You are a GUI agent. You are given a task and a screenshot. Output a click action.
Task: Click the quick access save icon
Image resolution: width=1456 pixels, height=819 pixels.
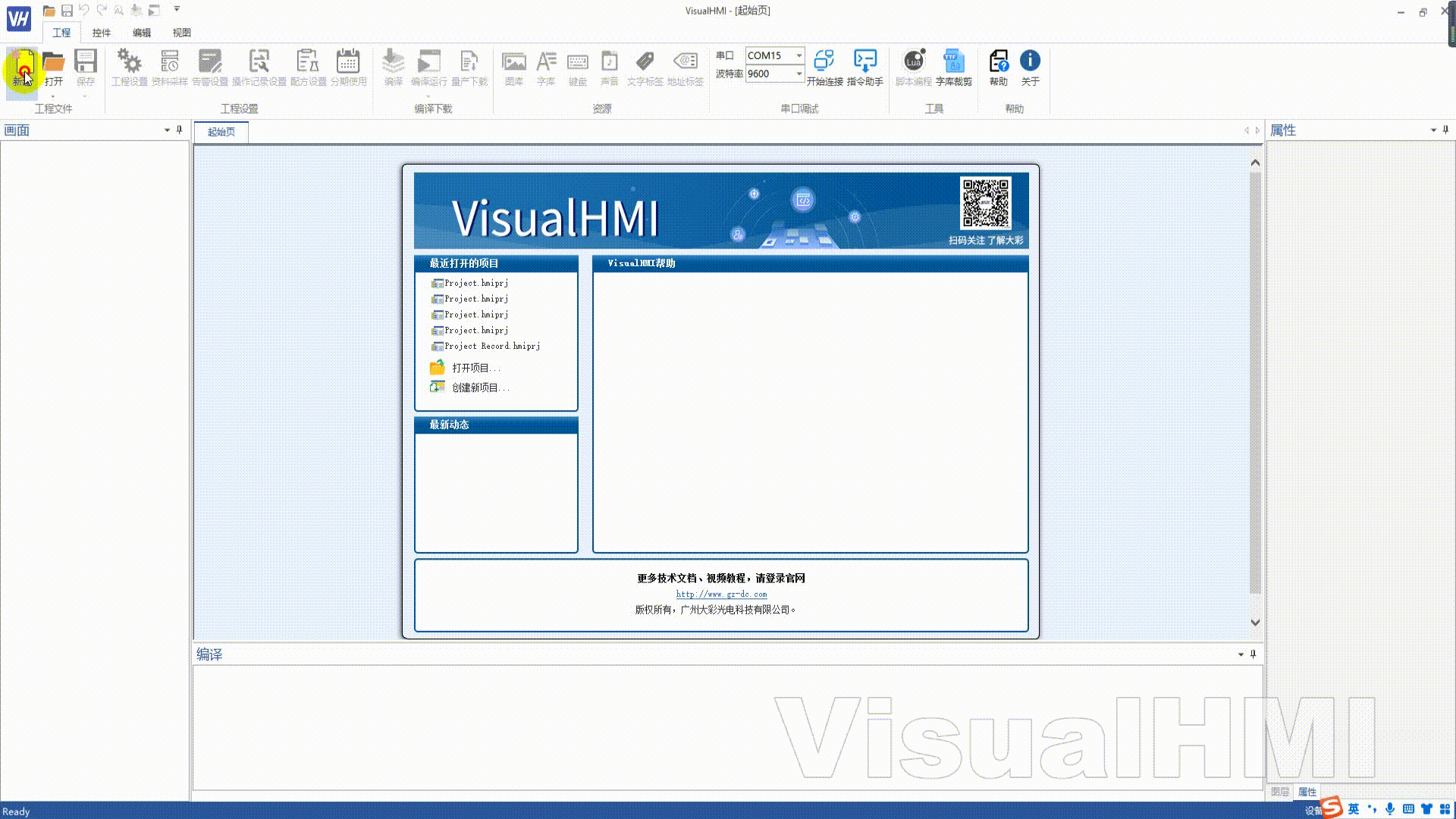[67, 11]
